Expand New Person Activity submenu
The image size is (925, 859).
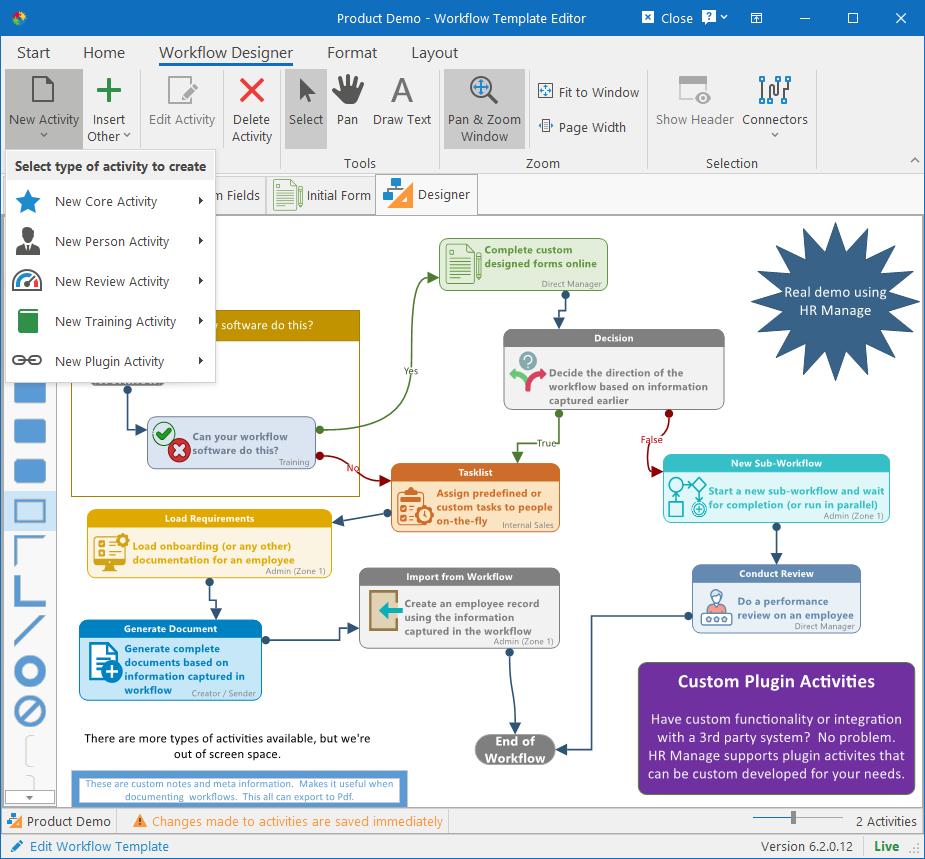coord(110,241)
